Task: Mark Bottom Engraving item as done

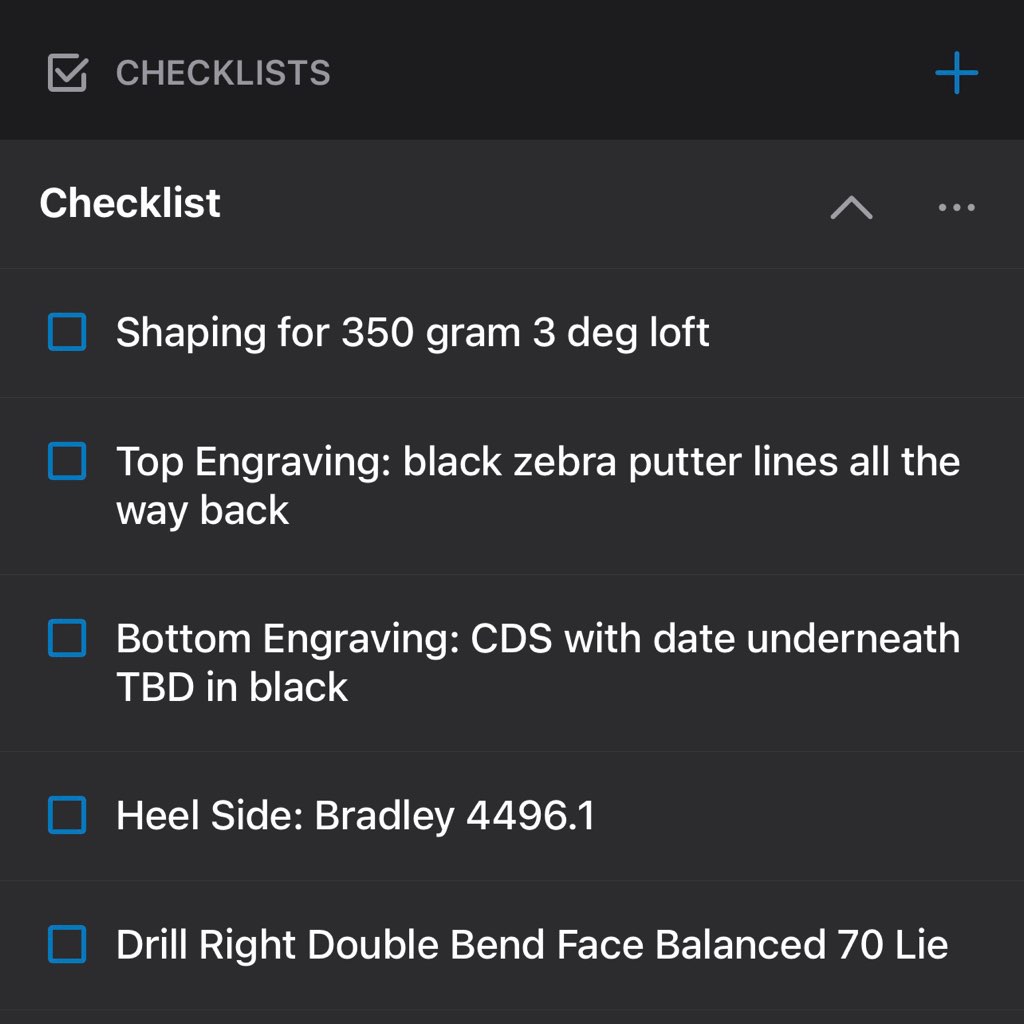Action: click(67, 638)
